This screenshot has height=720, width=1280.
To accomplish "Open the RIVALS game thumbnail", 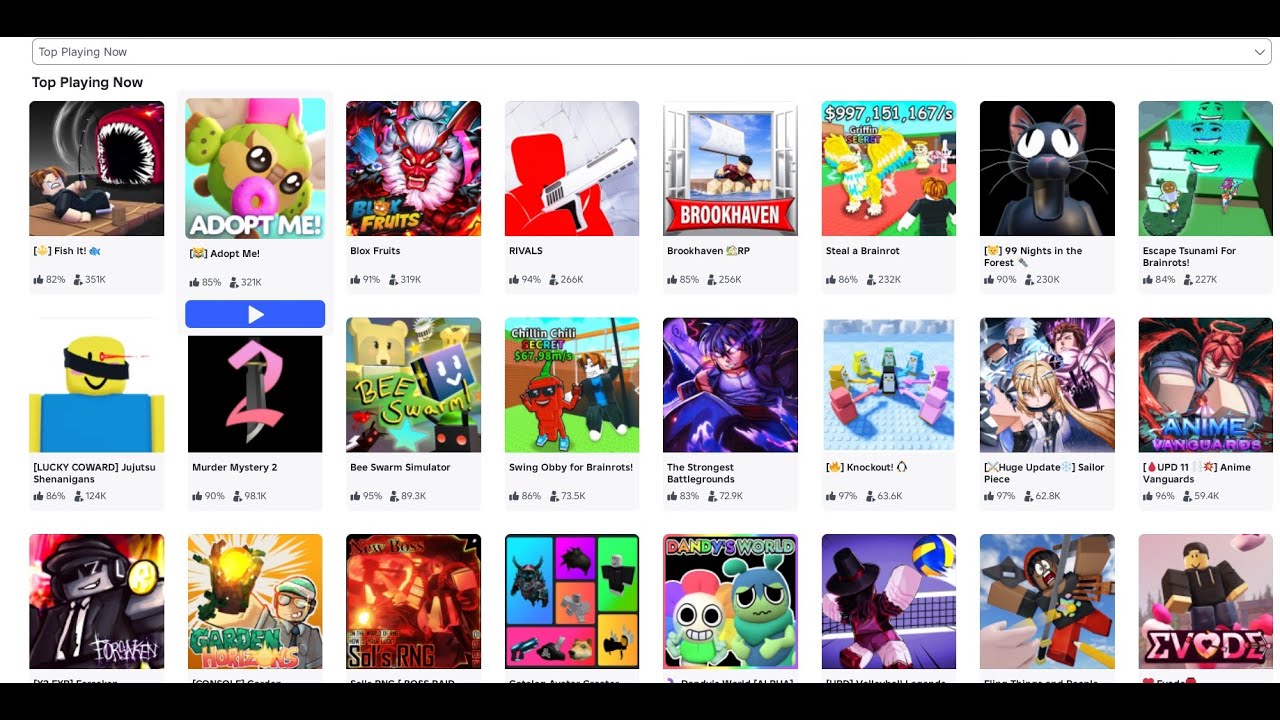I will [572, 168].
